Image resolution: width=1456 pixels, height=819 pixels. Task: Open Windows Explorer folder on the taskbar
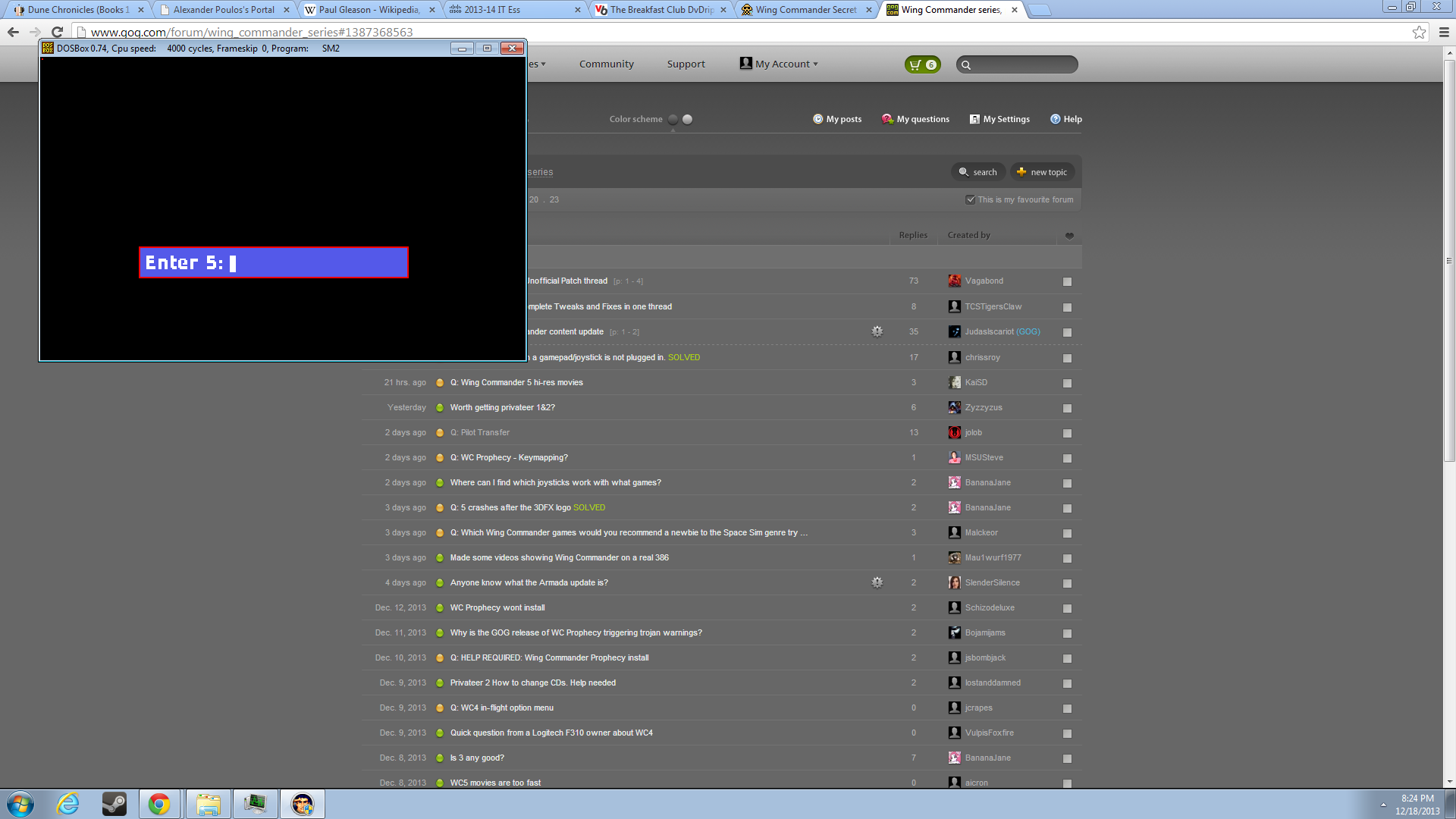pyautogui.click(x=208, y=804)
